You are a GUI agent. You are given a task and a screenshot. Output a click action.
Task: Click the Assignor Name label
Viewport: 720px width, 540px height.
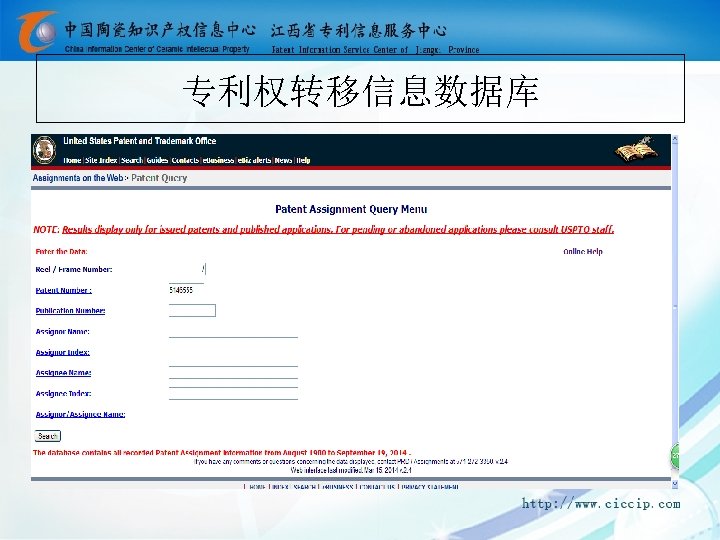(x=62, y=332)
